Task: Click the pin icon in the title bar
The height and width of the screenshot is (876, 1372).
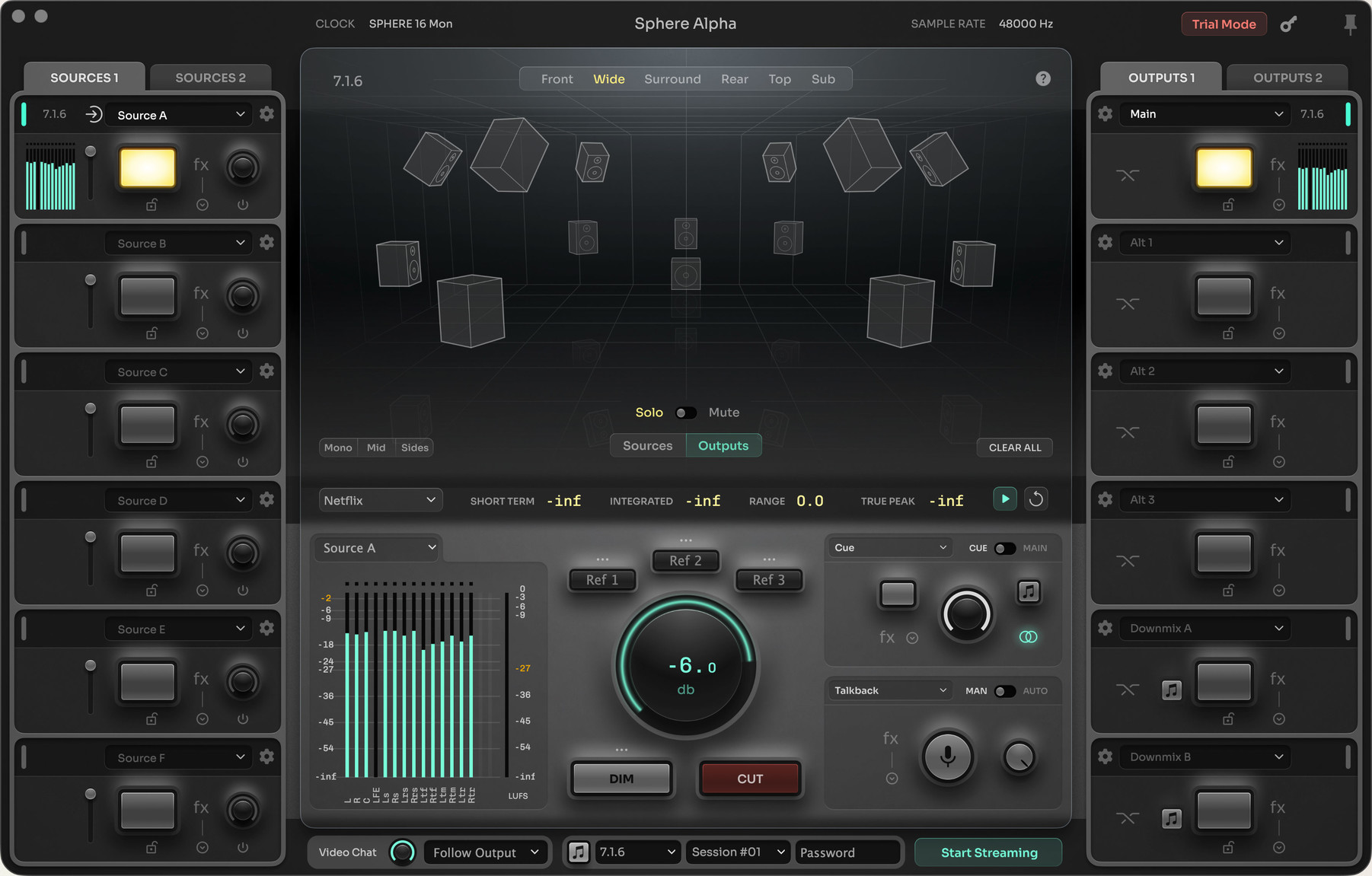Action: click(x=1349, y=24)
